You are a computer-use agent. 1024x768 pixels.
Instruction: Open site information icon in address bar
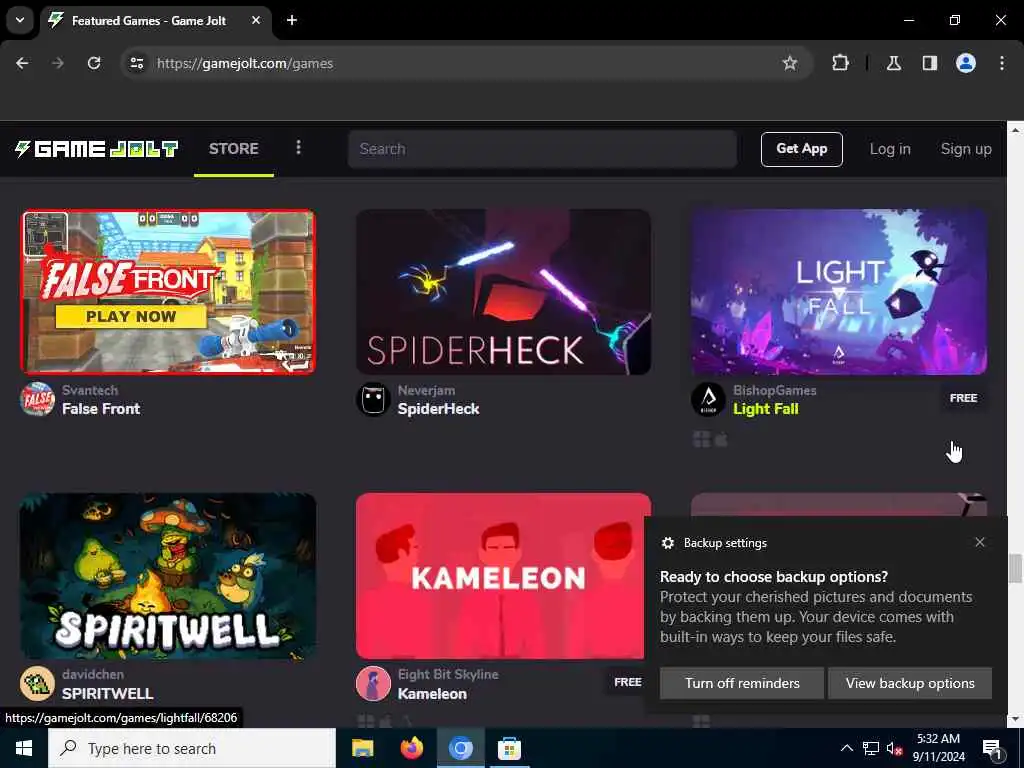[136, 63]
